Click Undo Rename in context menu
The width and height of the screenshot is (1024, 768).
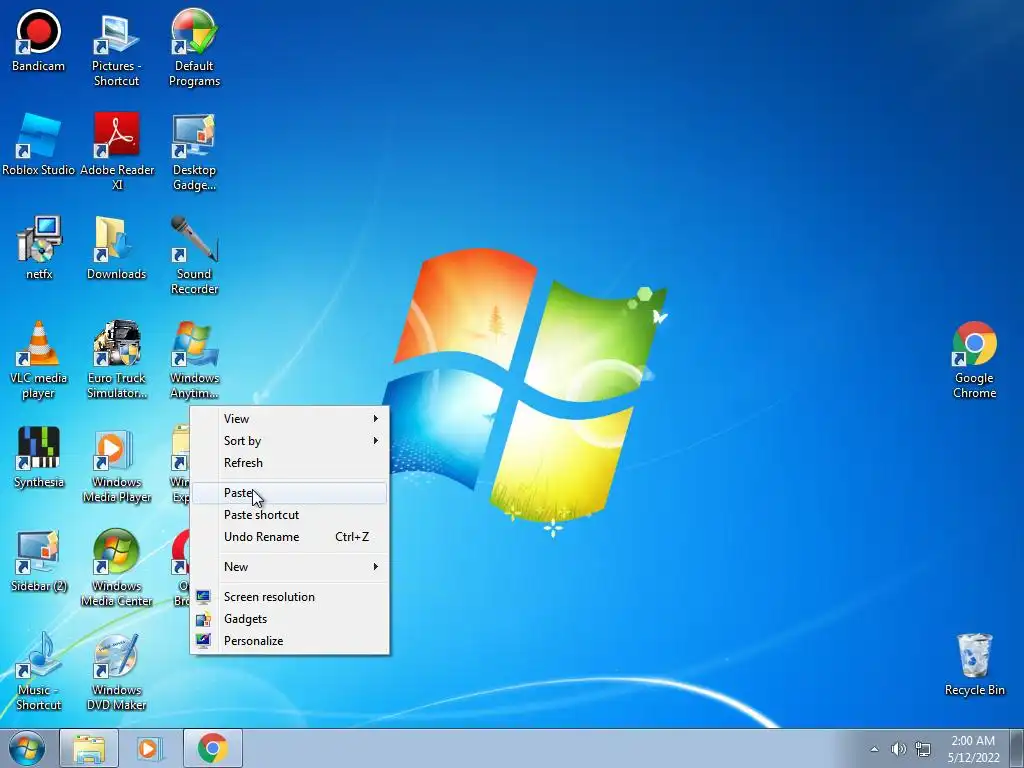(289, 537)
